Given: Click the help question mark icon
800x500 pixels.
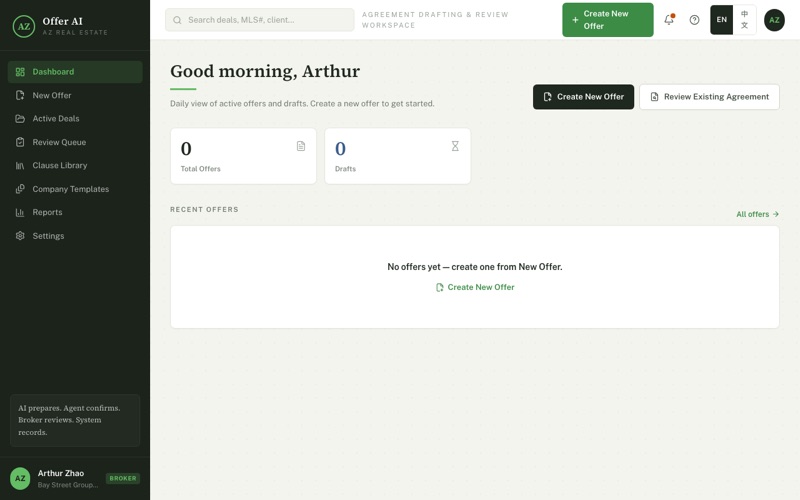Looking at the screenshot, I should click(x=694, y=20).
